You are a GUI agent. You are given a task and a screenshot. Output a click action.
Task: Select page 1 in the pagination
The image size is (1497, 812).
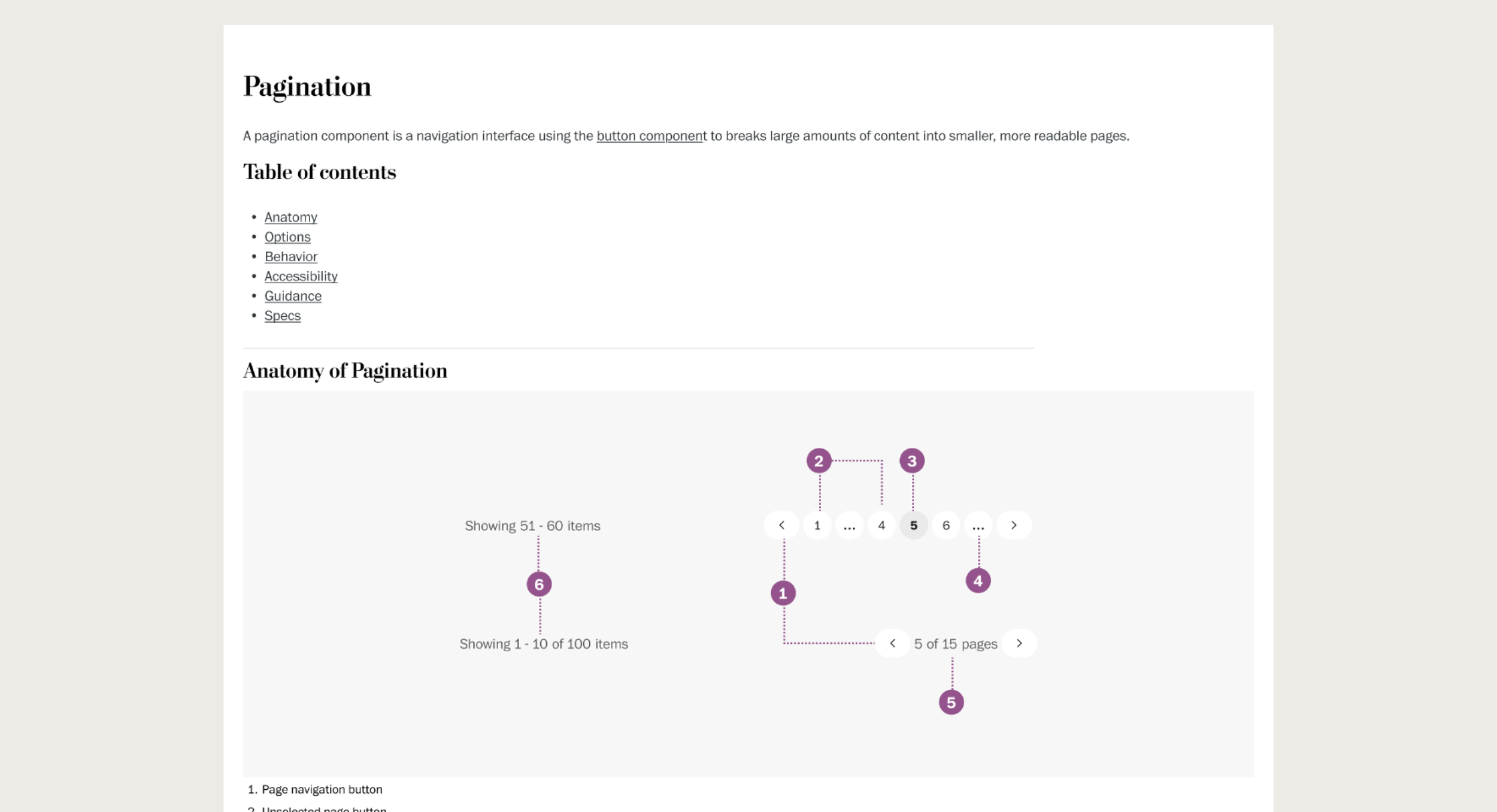point(817,525)
